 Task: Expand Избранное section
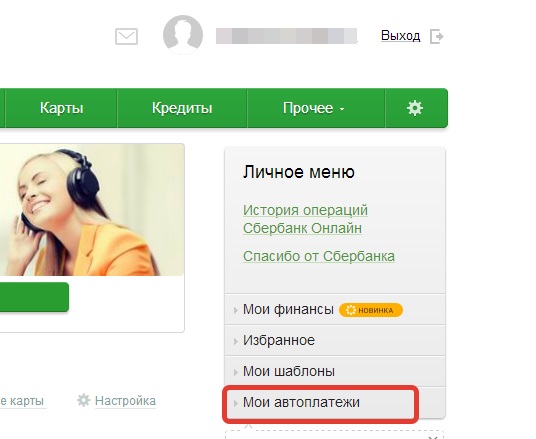tap(335, 341)
